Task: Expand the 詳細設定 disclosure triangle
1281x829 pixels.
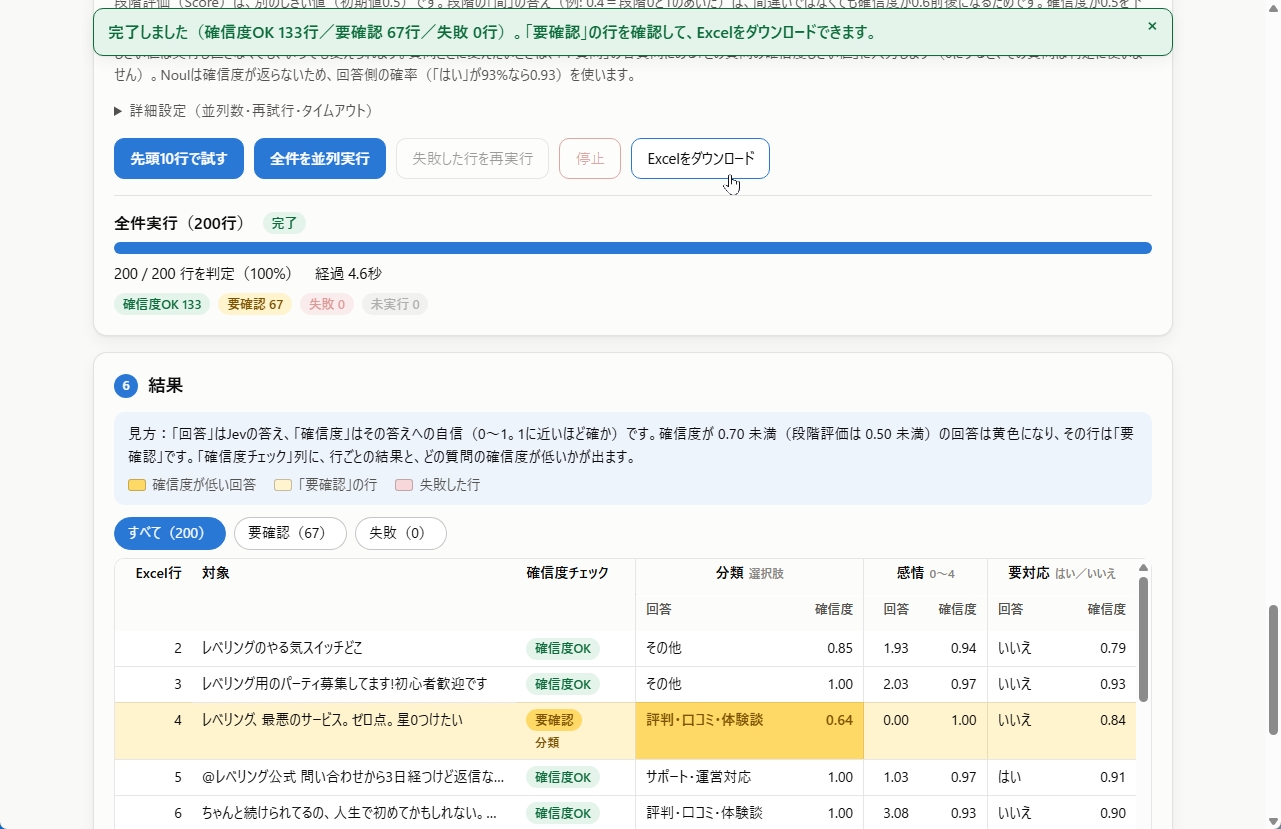Action: click(x=118, y=111)
